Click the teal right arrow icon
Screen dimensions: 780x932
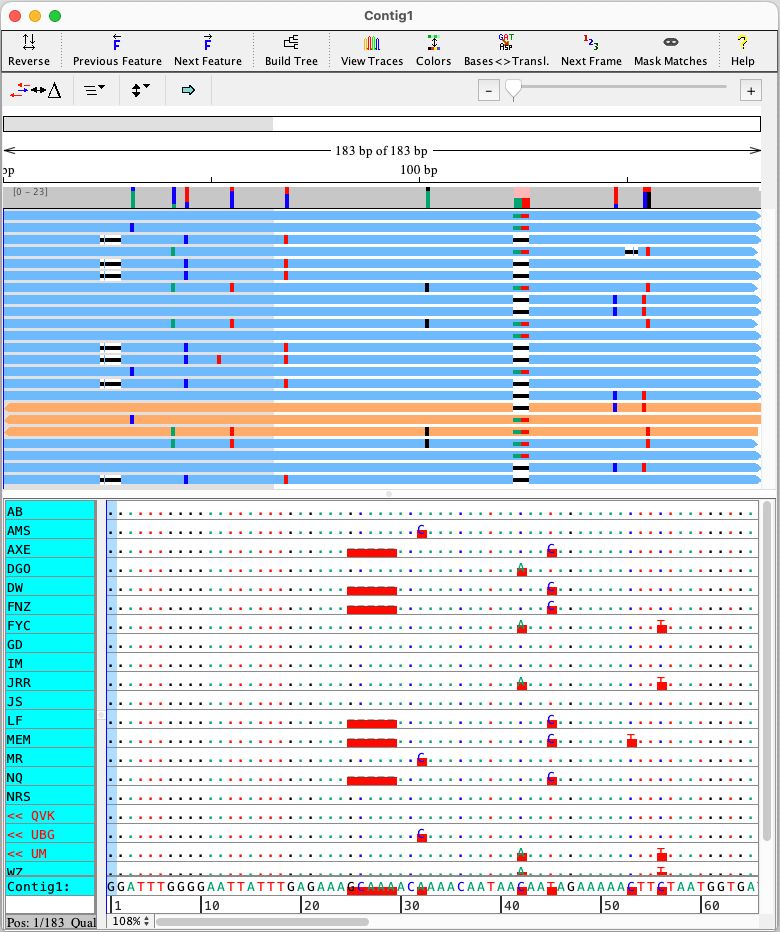point(188,90)
